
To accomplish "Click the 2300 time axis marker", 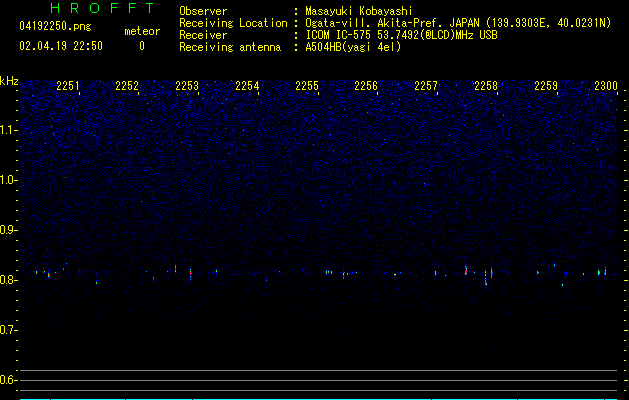I will [606, 86].
